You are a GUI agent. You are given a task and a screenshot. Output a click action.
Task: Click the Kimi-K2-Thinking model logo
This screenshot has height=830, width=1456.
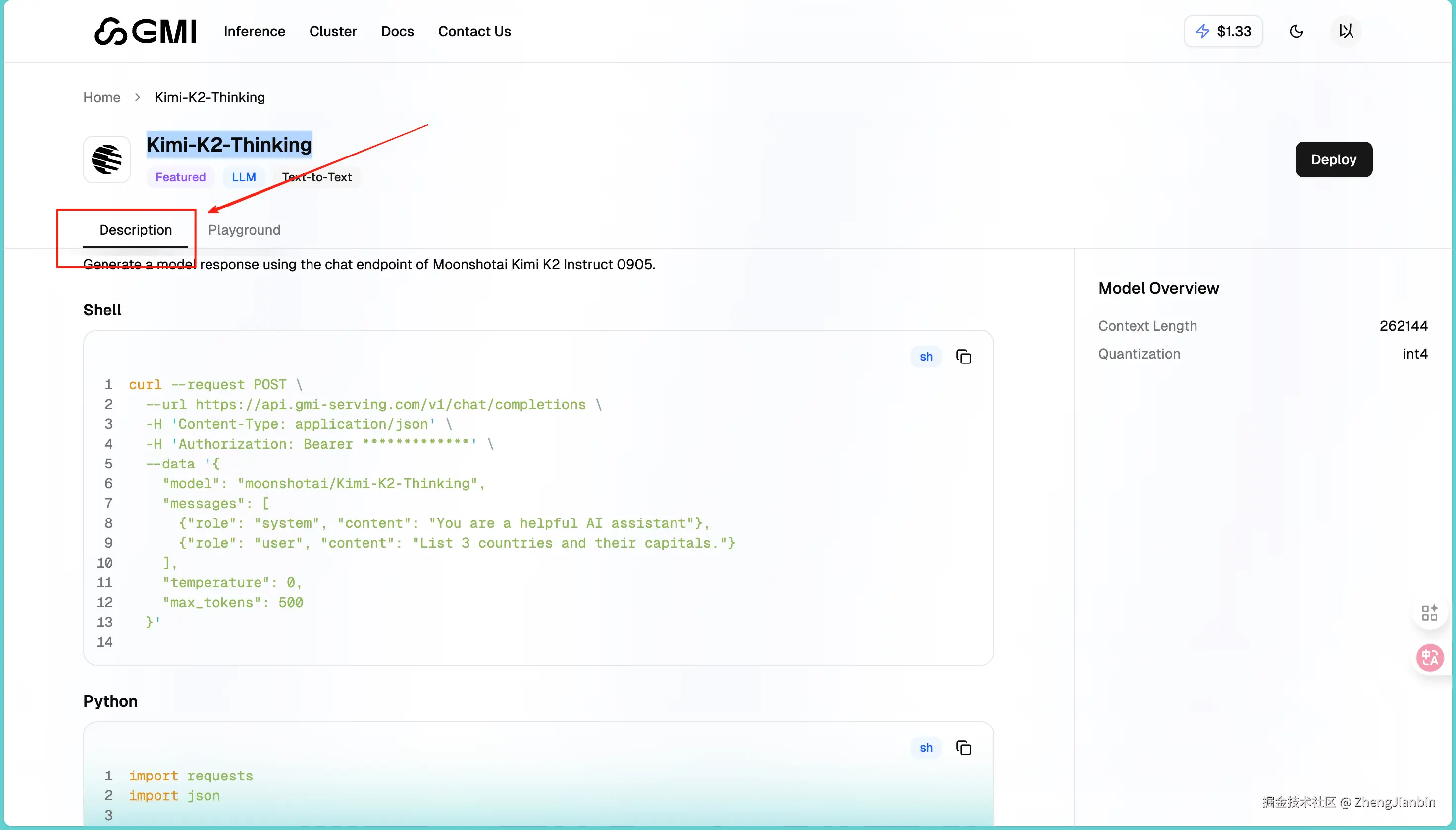107,159
